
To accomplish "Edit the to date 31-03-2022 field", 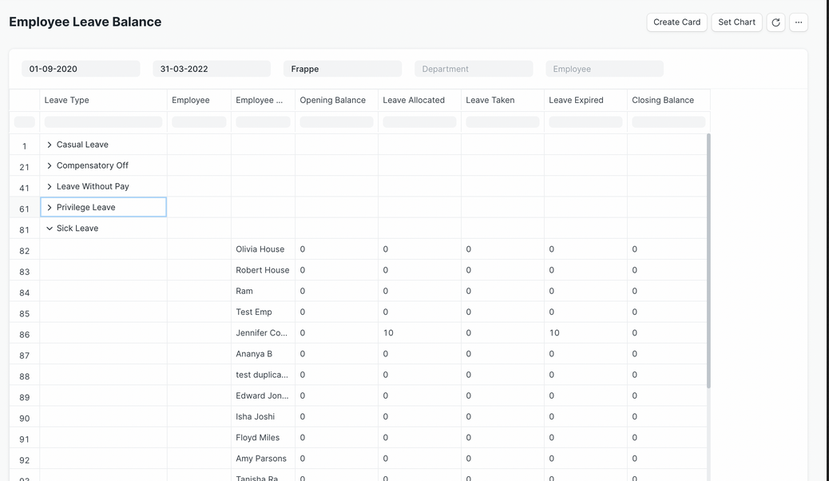I will 212,69.
